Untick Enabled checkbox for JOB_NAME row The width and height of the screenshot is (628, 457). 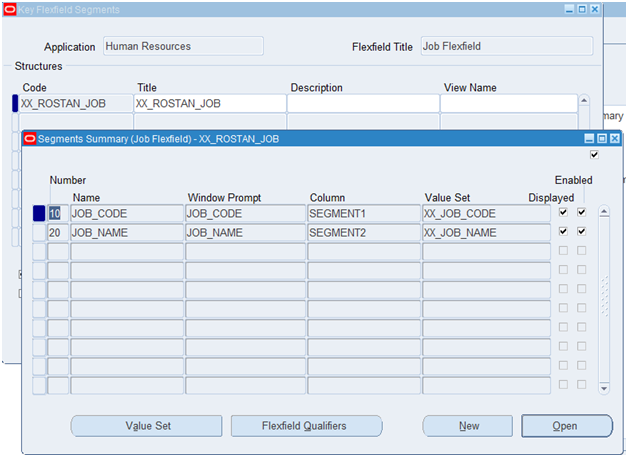(x=582, y=231)
